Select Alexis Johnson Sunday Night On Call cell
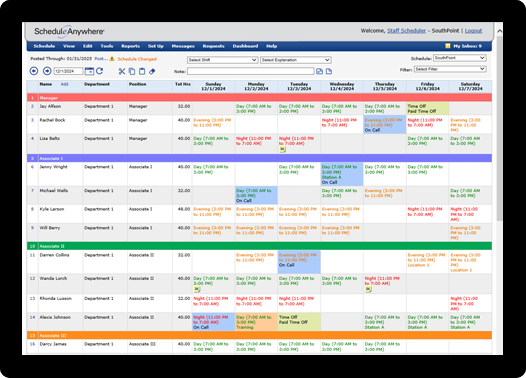The image size is (526, 378). coord(213,322)
